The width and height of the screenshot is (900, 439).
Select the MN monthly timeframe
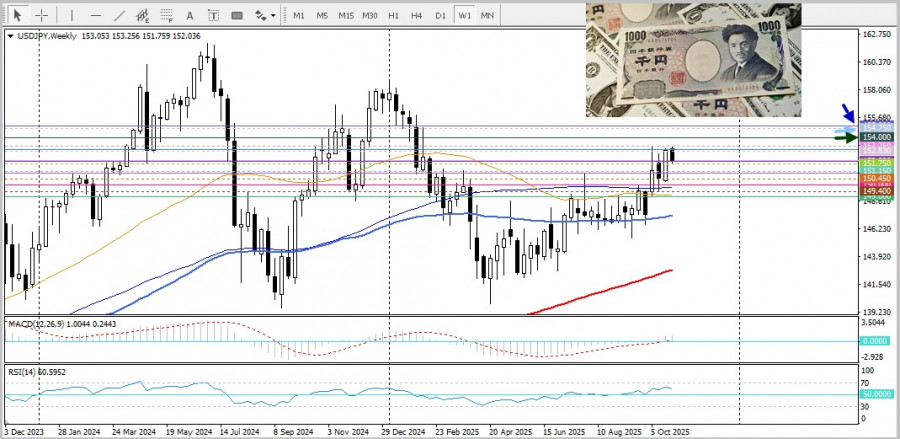point(487,15)
